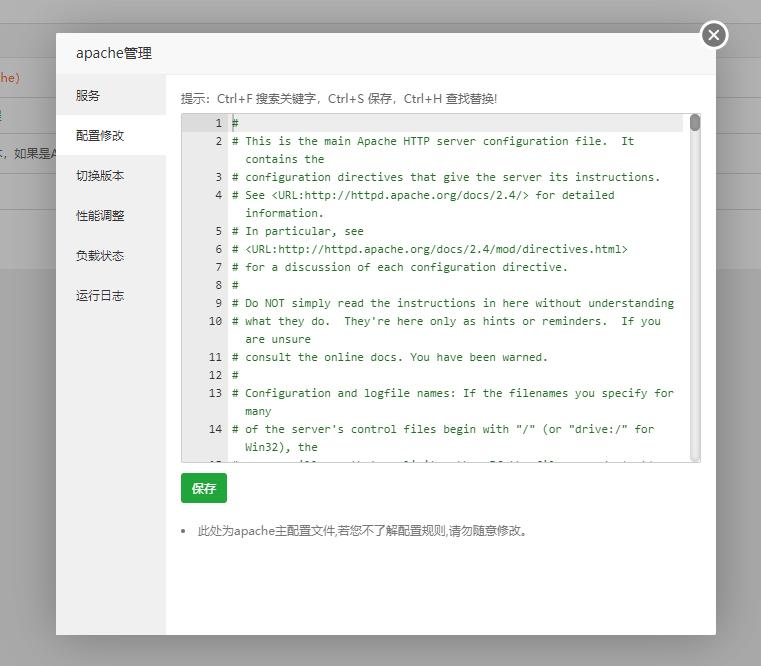
Task: Click the mod/directives.html URL line
Action: click(430, 249)
